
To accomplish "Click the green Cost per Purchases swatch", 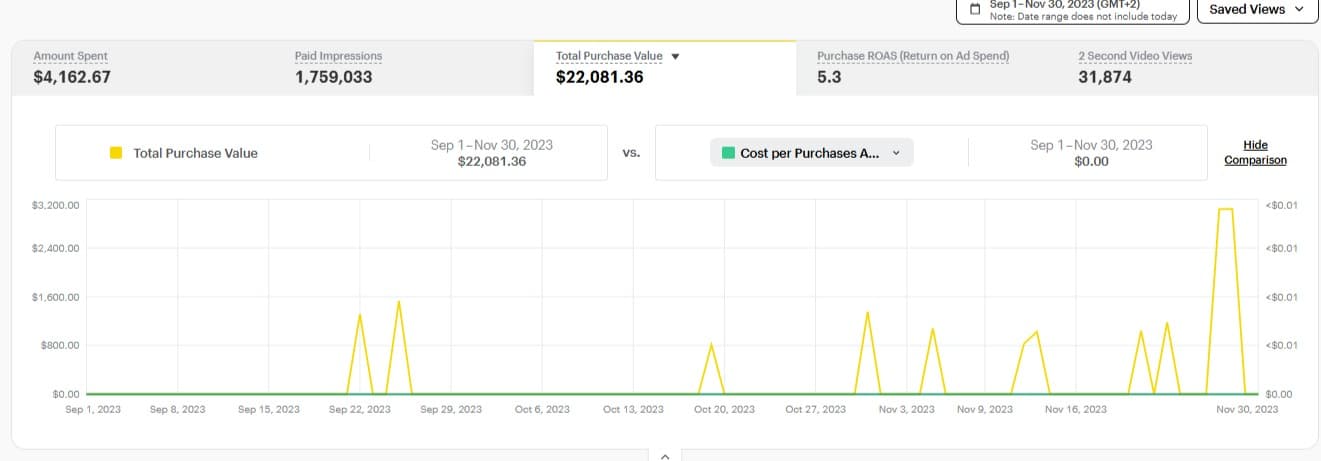I will pos(728,153).
